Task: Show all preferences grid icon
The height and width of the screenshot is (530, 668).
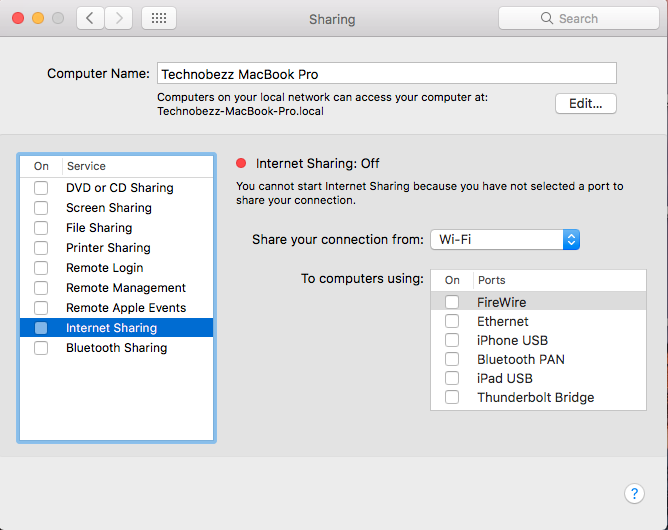Action: (x=159, y=18)
